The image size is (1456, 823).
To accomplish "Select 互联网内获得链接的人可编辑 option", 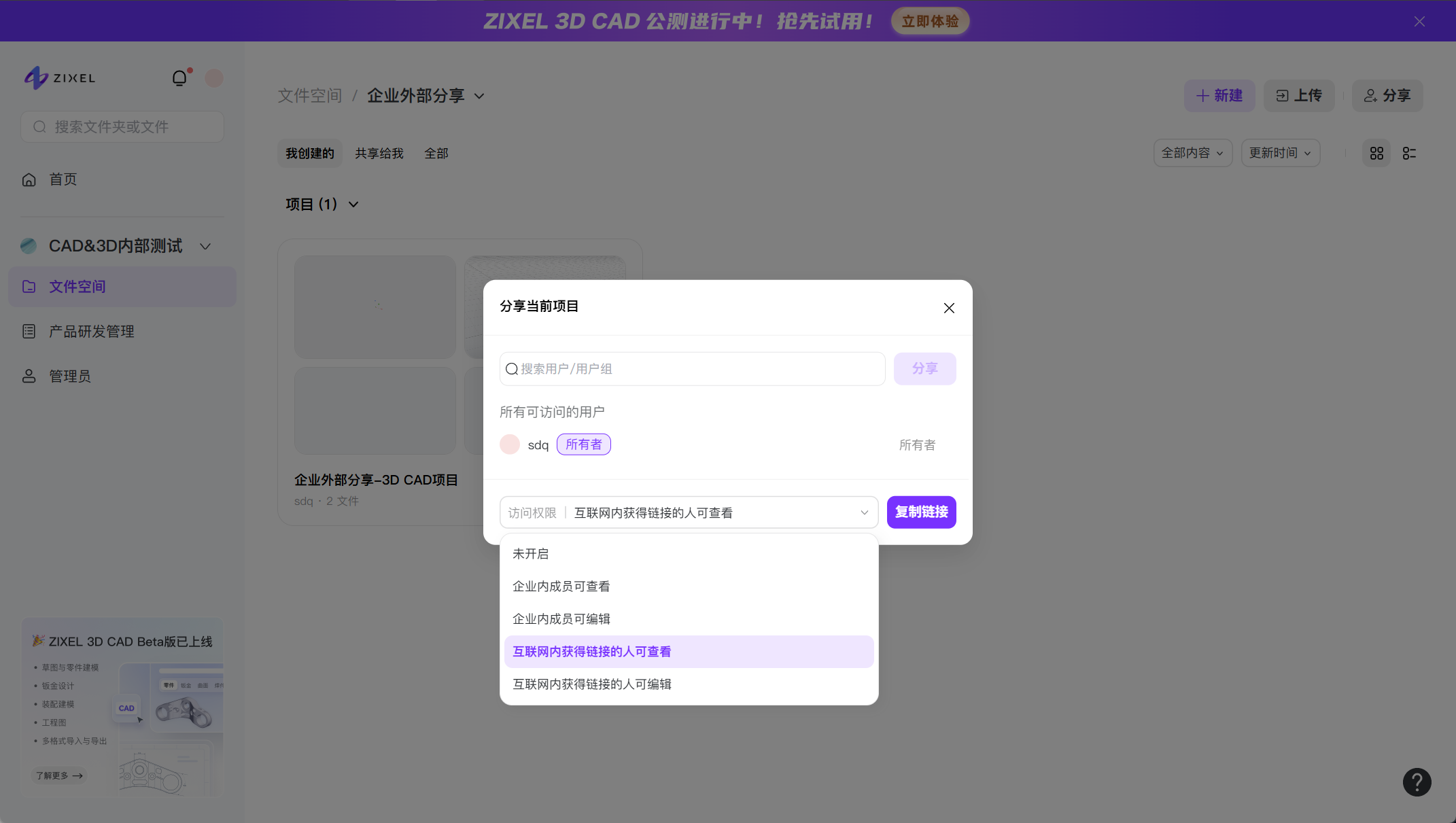I will [689, 684].
